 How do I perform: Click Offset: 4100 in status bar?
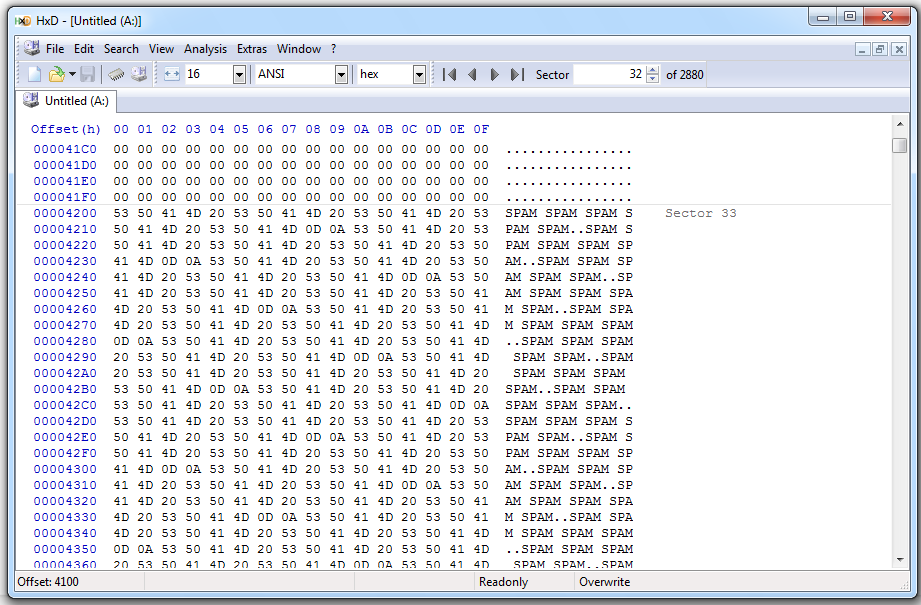(x=48, y=582)
